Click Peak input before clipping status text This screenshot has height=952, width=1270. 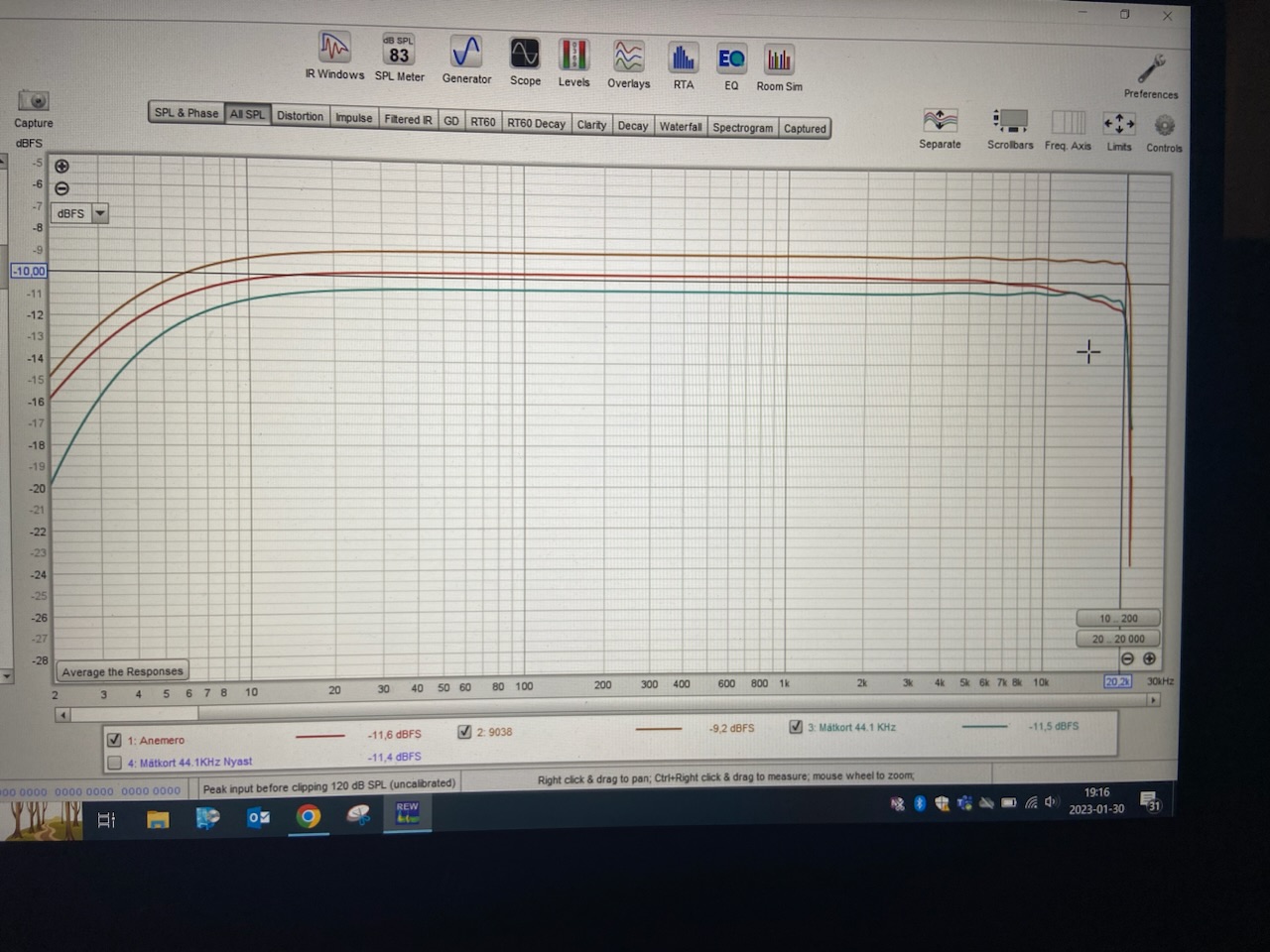pyautogui.click(x=329, y=785)
